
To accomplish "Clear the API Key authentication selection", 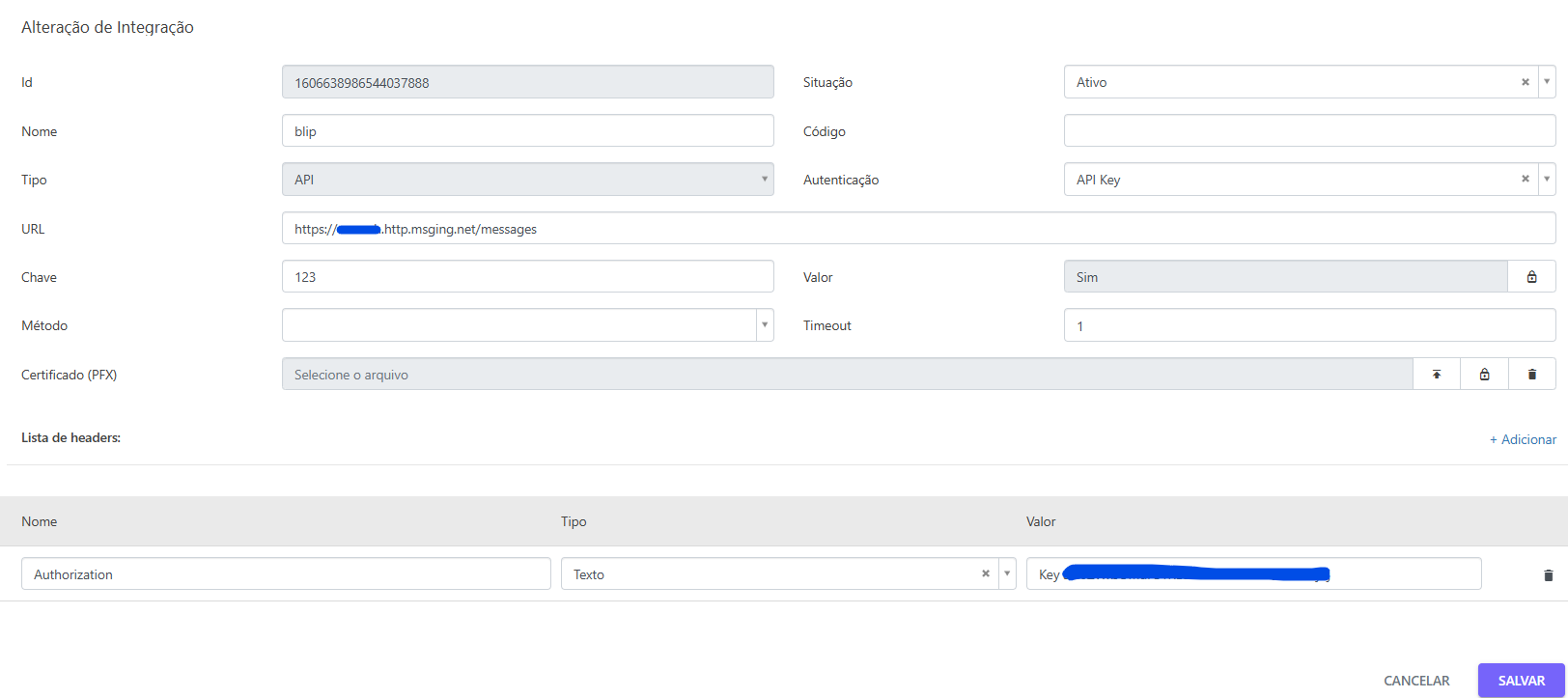I will [1526, 179].
